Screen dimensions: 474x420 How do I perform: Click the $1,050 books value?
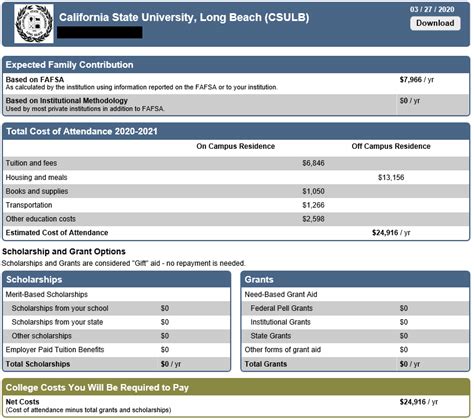tap(313, 191)
